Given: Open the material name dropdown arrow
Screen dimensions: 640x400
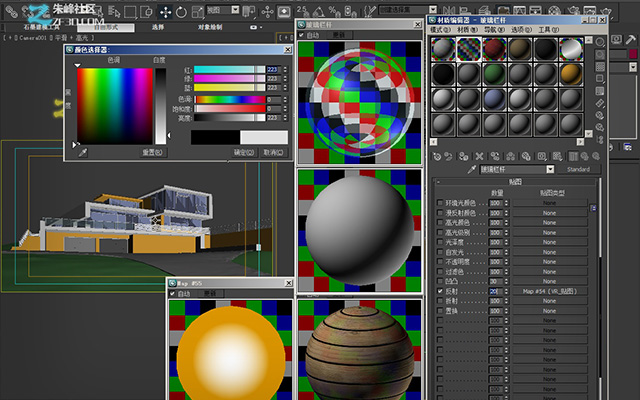Looking at the screenshot, I should pos(550,169).
